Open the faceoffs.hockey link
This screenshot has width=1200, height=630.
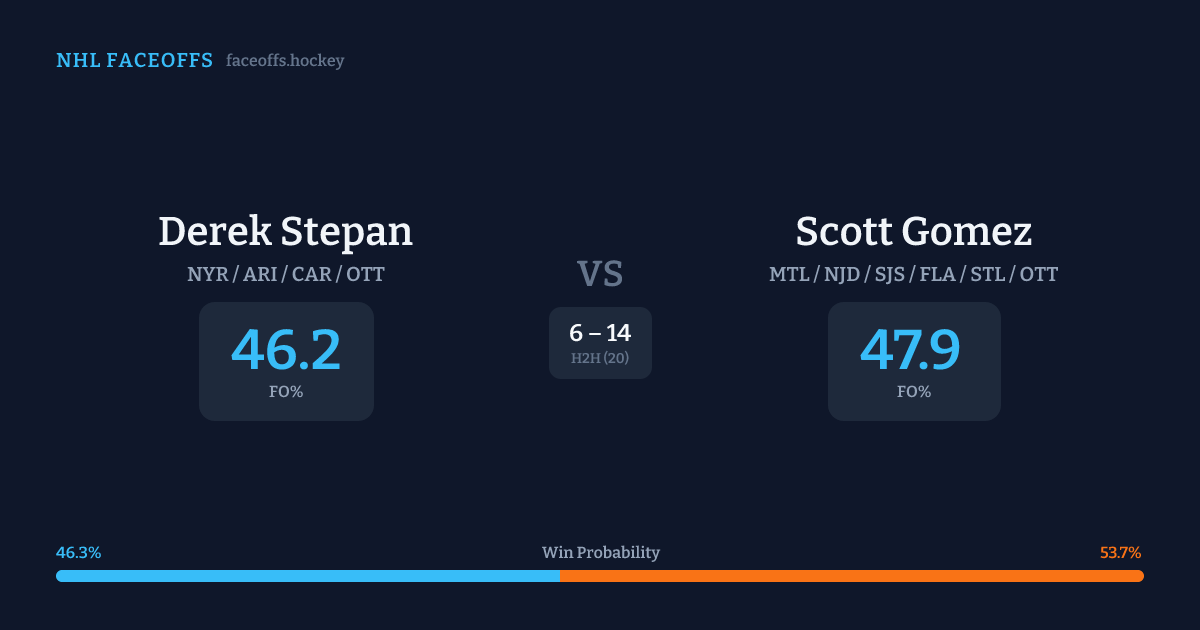(285, 61)
